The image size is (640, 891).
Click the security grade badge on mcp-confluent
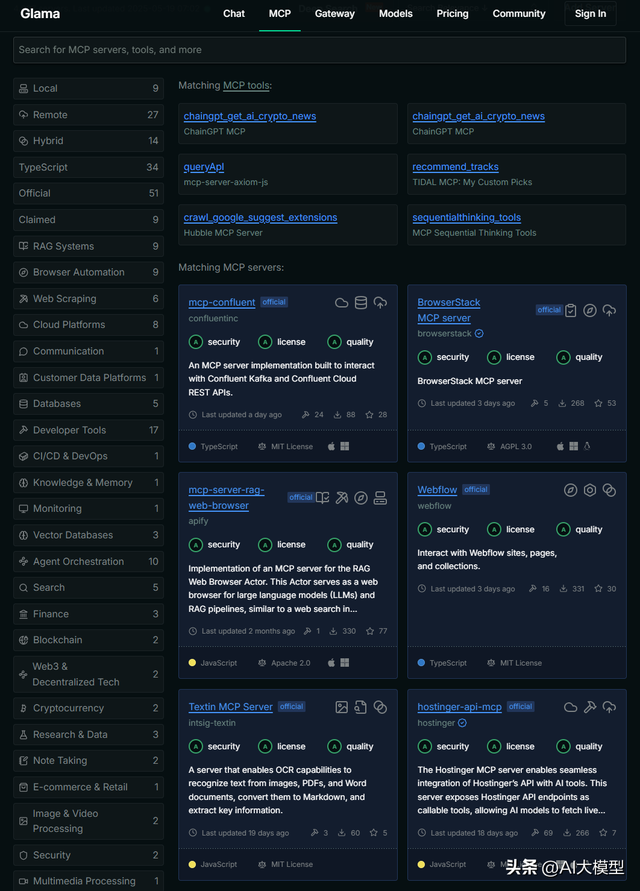(196, 342)
